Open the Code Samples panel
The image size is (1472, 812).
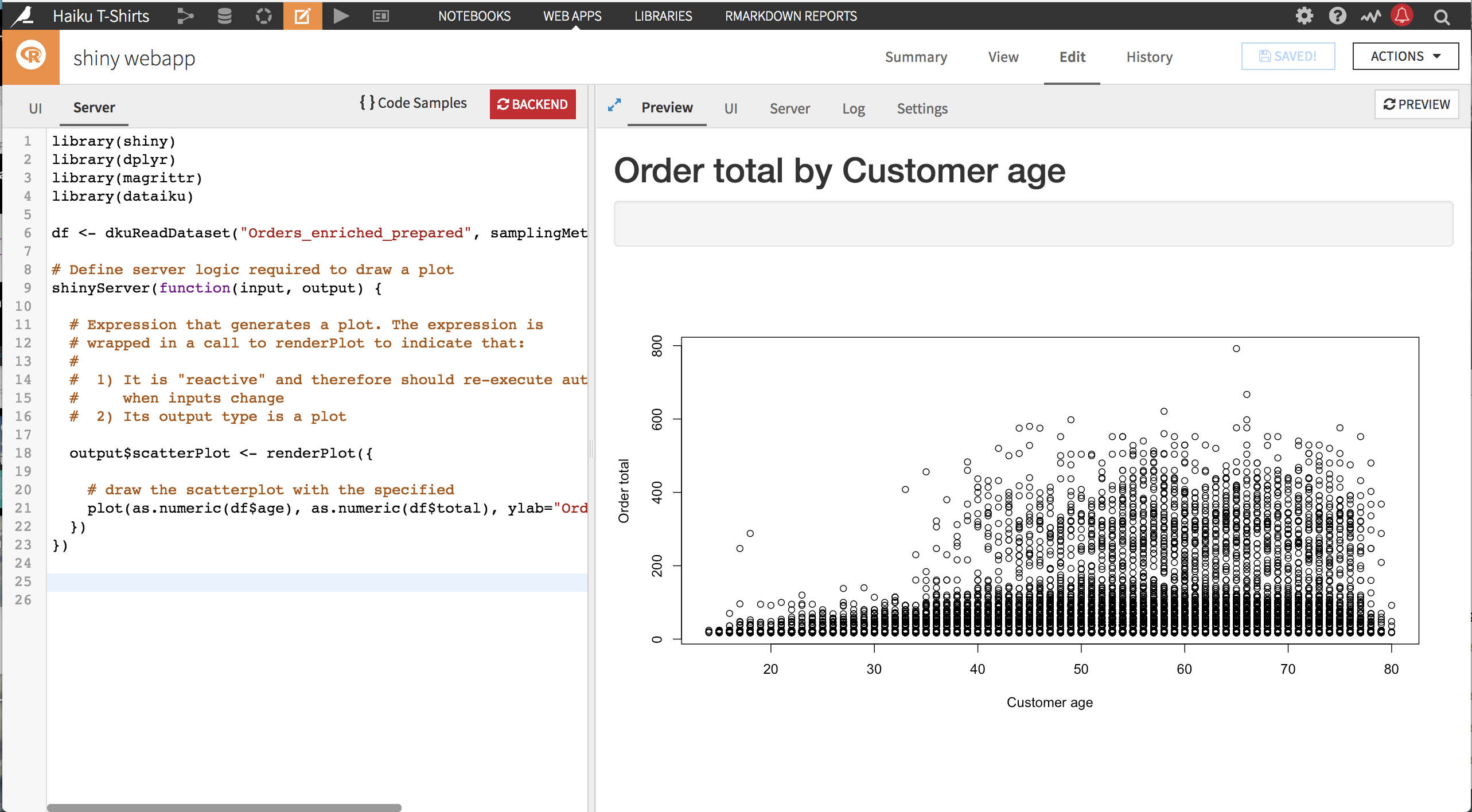click(413, 103)
